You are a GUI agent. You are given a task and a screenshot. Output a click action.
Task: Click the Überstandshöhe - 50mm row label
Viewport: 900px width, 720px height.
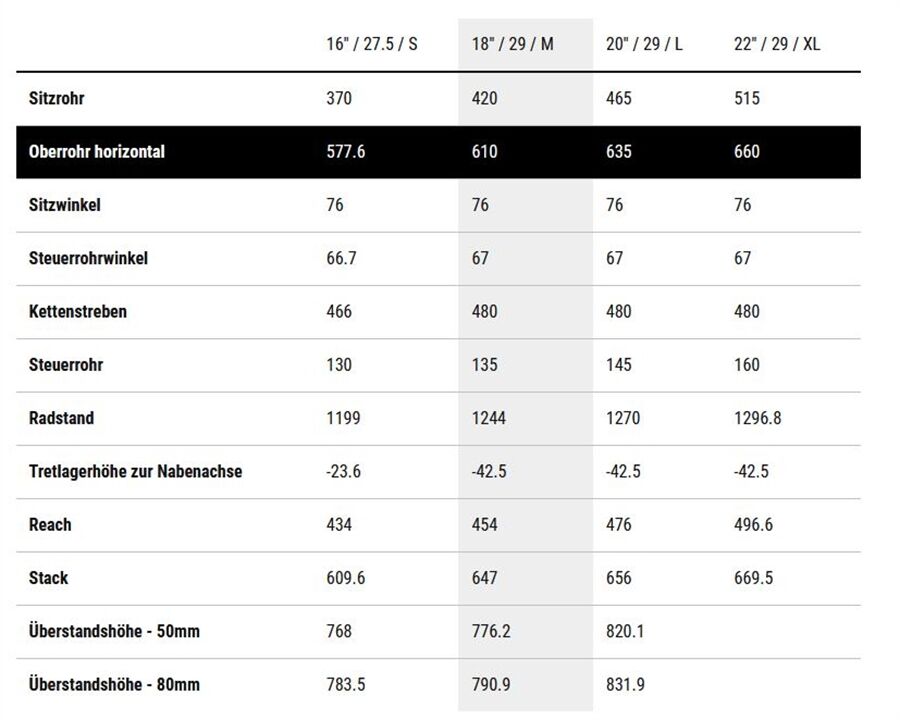coord(114,632)
